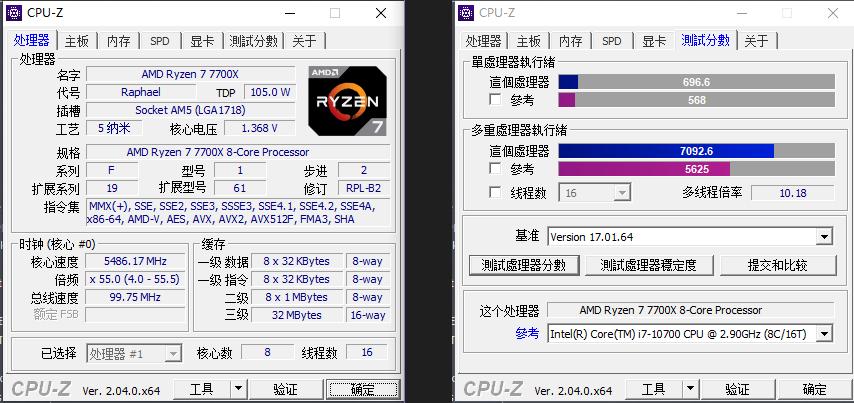Click the TDP value 105.0 W
The height and width of the screenshot is (403, 854).
click(270, 92)
